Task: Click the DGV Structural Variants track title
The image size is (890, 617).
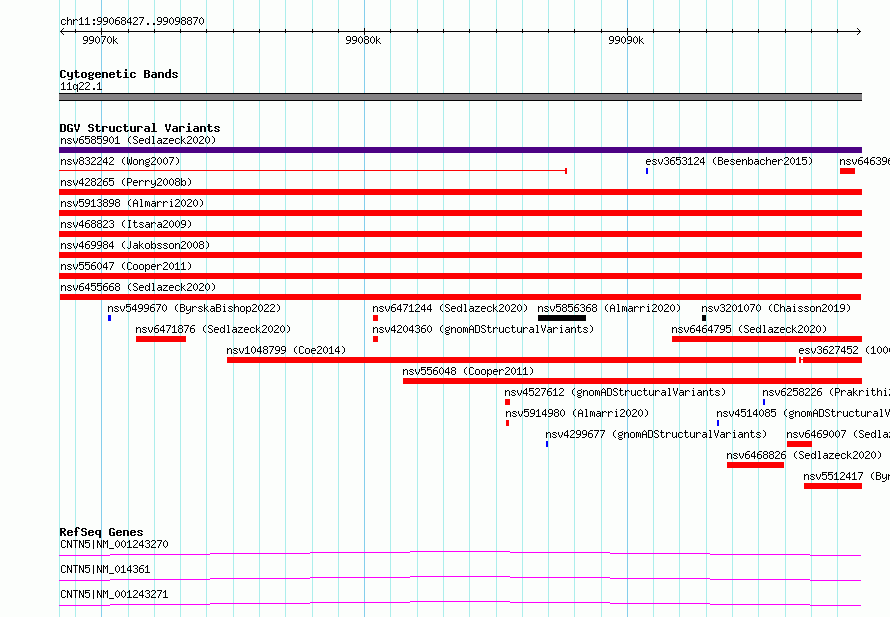Action: point(140,128)
